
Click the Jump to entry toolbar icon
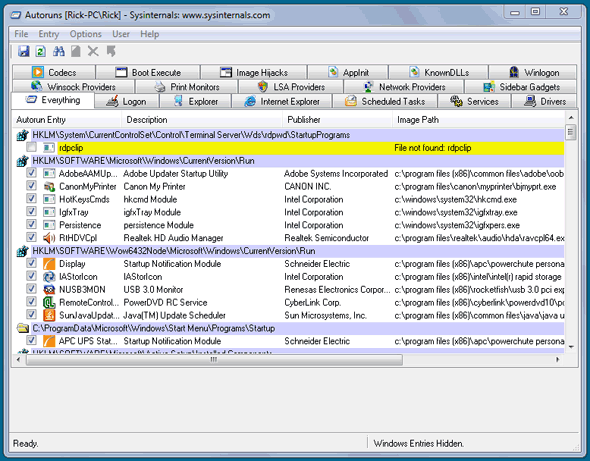point(111,51)
